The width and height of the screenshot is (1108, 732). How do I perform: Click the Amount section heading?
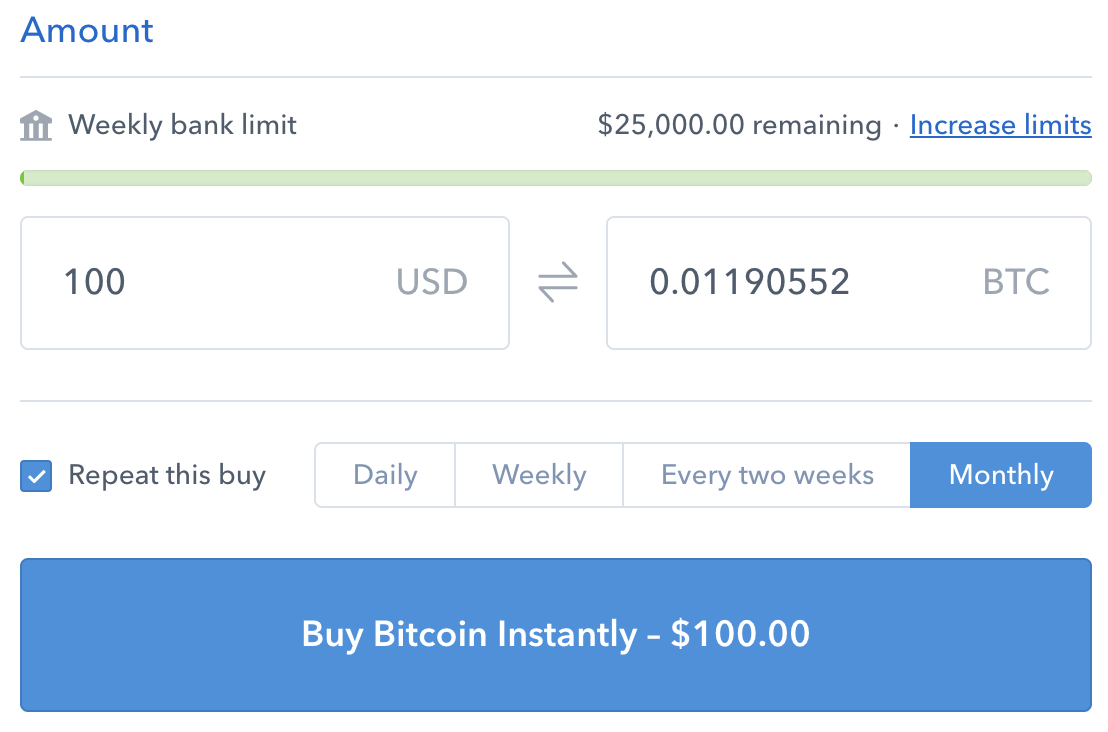coord(87,30)
